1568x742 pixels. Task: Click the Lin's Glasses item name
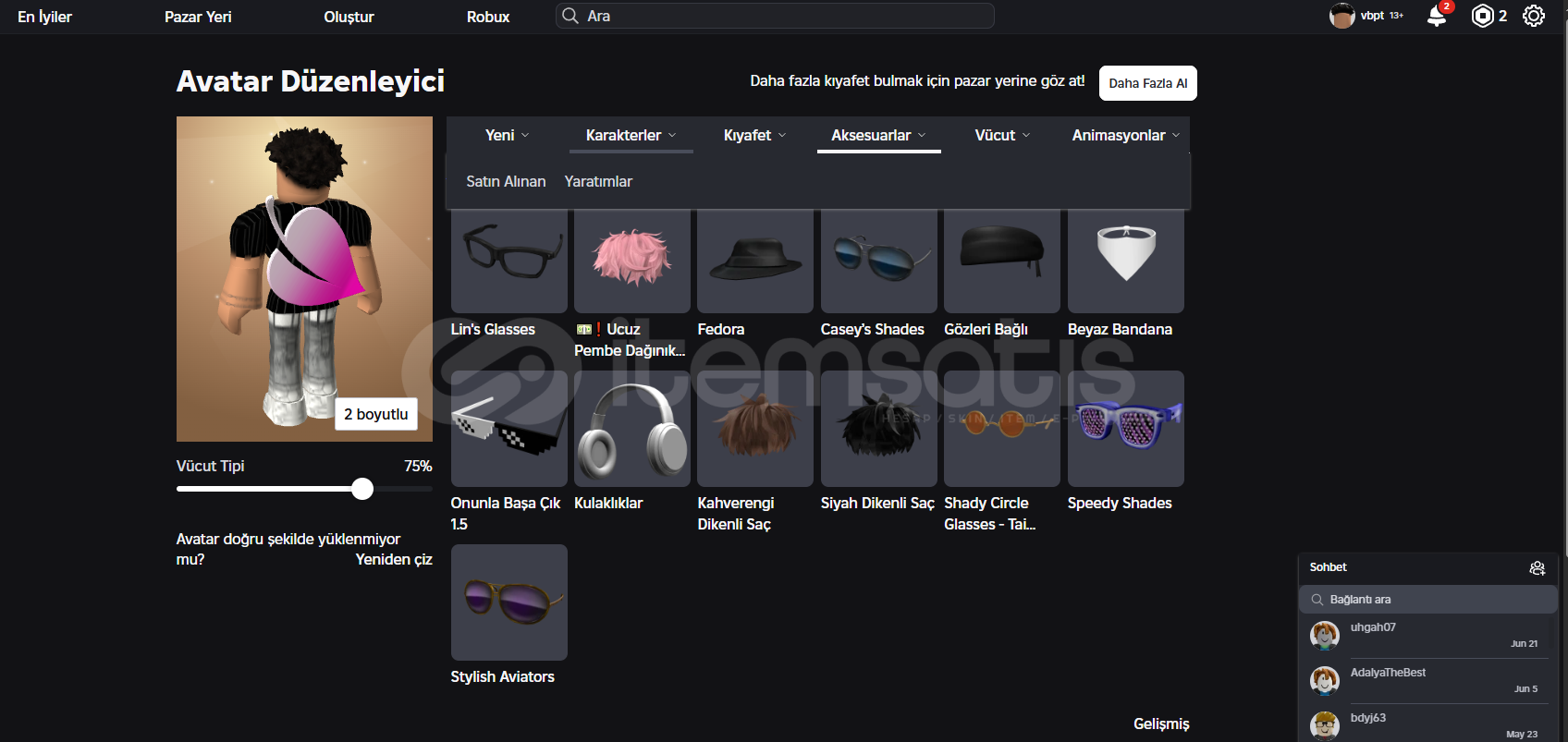(493, 329)
